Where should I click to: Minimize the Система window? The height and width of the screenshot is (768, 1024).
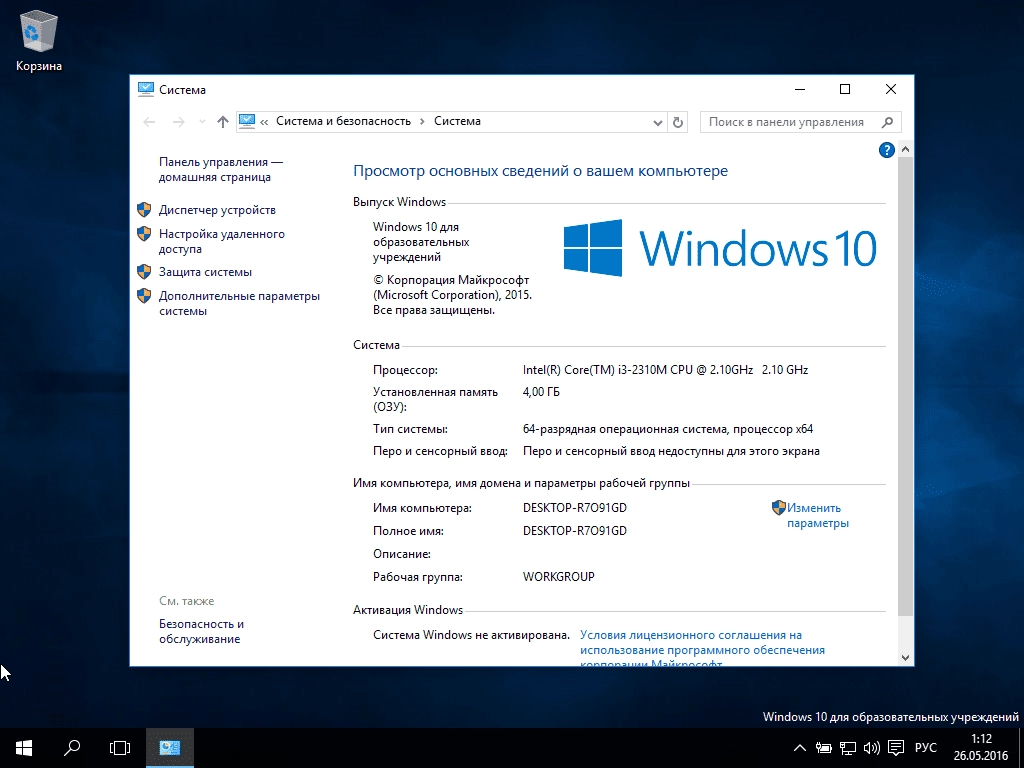[x=800, y=89]
